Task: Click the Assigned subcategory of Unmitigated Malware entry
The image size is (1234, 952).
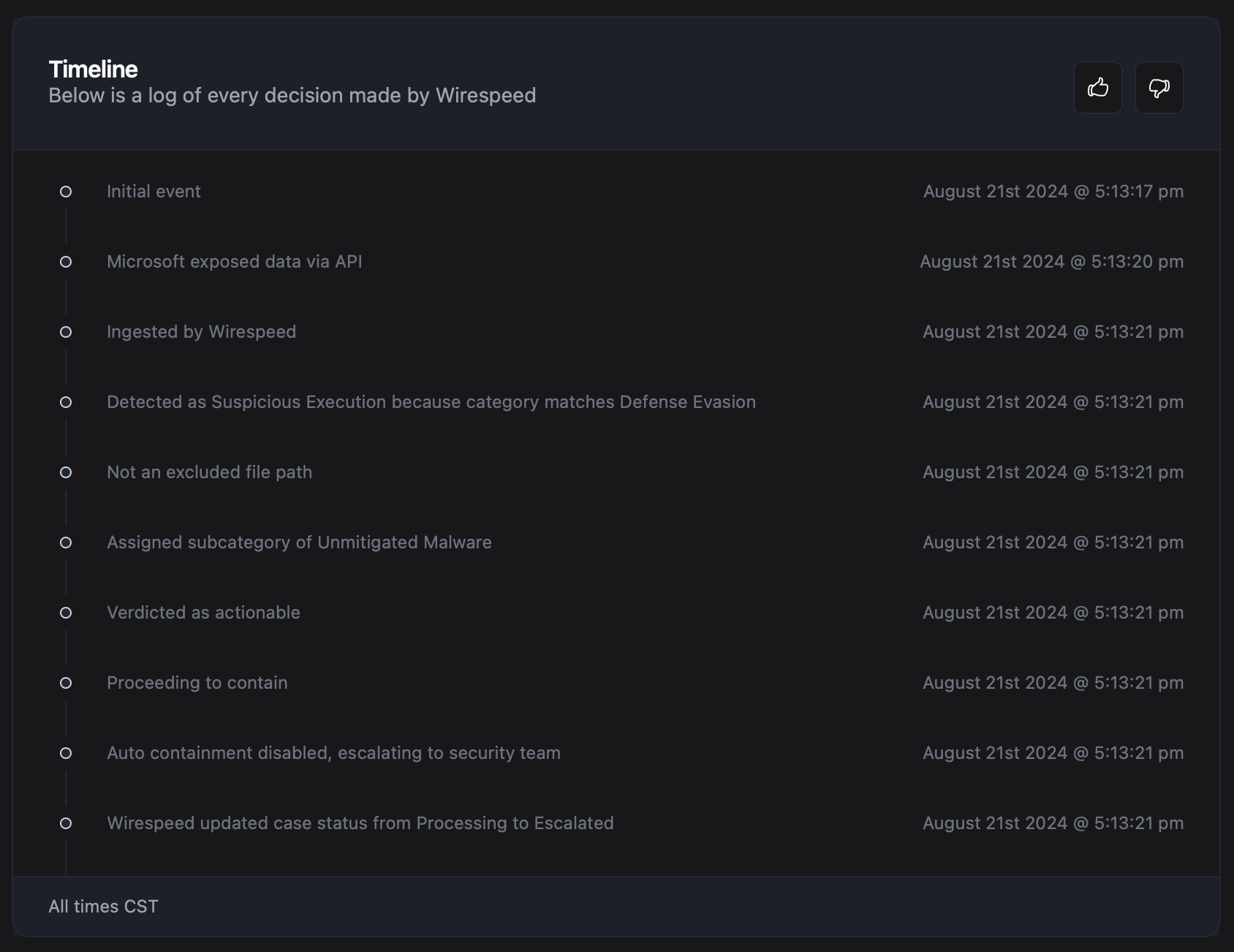Action: pos(299,542)
